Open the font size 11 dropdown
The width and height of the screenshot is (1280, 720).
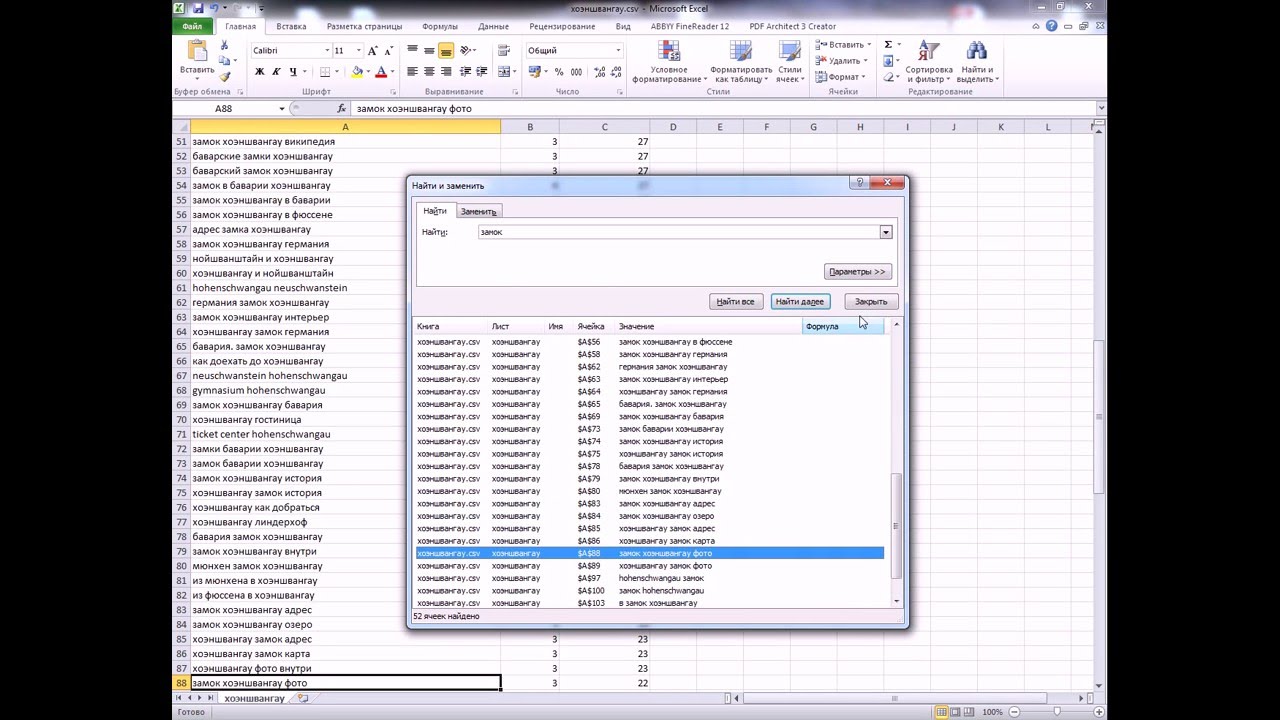click(358, 50)
